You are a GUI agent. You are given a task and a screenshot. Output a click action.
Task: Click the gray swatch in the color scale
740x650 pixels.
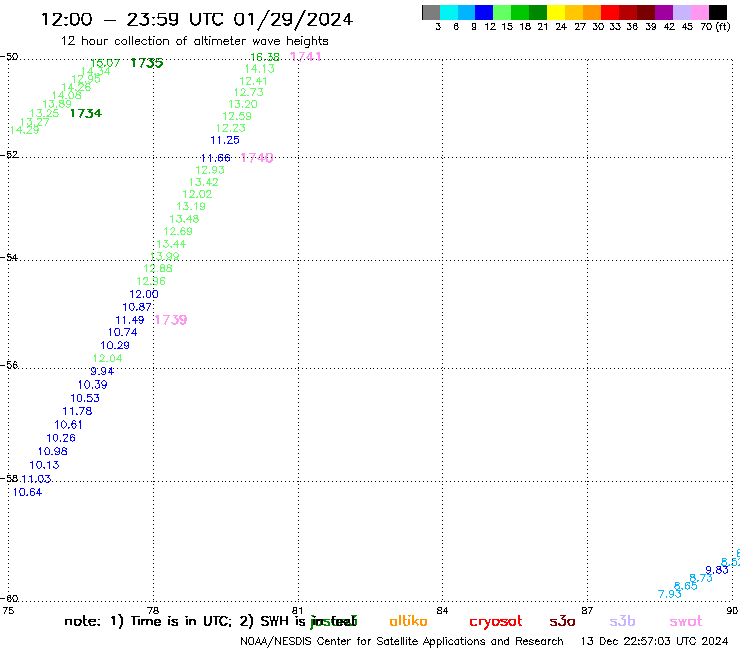pyautogui.click(x=431, y=12)
